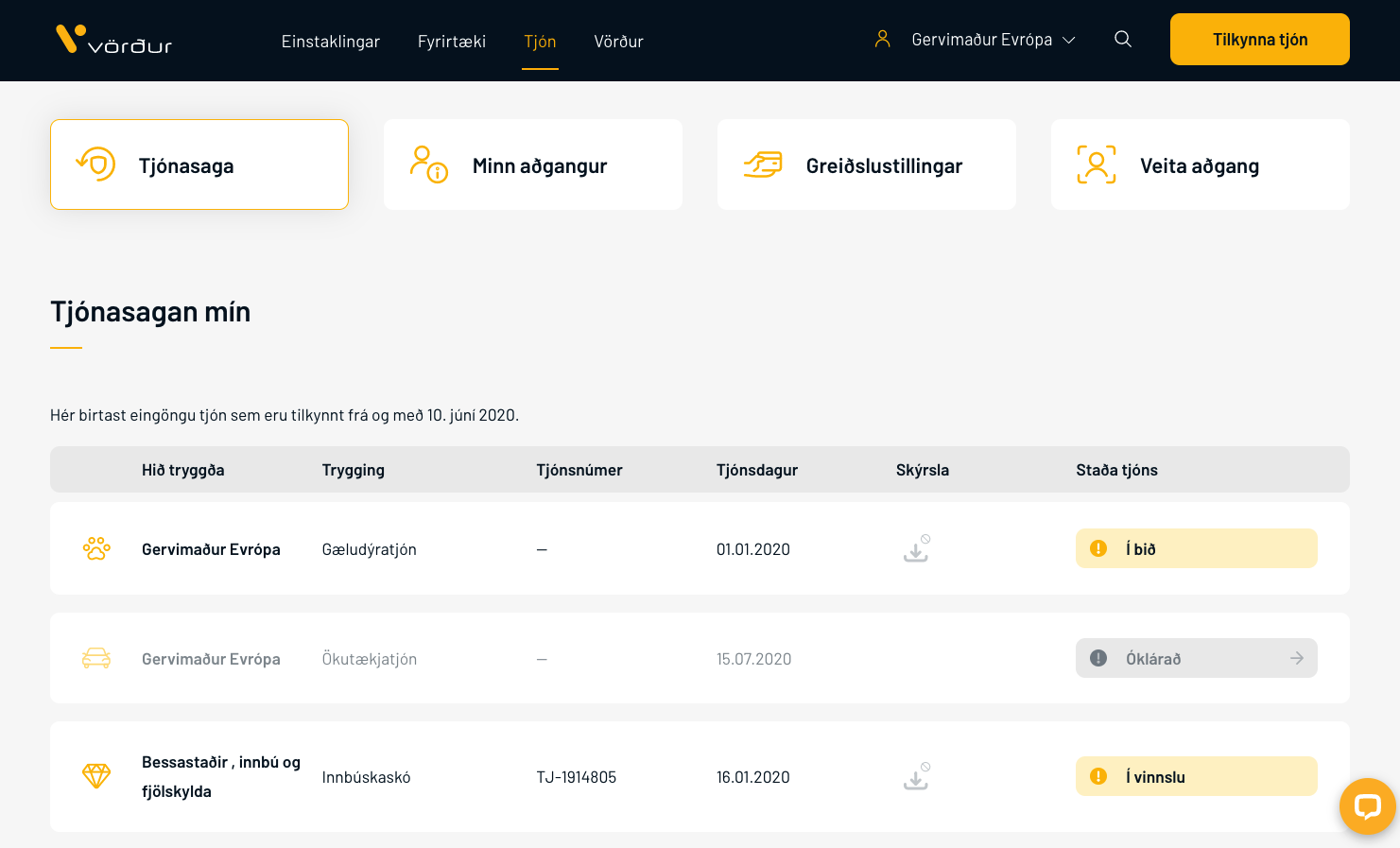Click the Í vinnslu status badge
Viewport: 1400px width, 848px height.
[x=1197, y=776]
